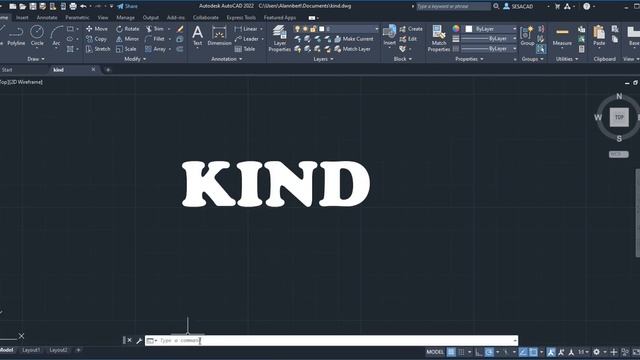Switch to the Layout1 tab
Screen dimensions: 640x360
(x=31, y=350)
